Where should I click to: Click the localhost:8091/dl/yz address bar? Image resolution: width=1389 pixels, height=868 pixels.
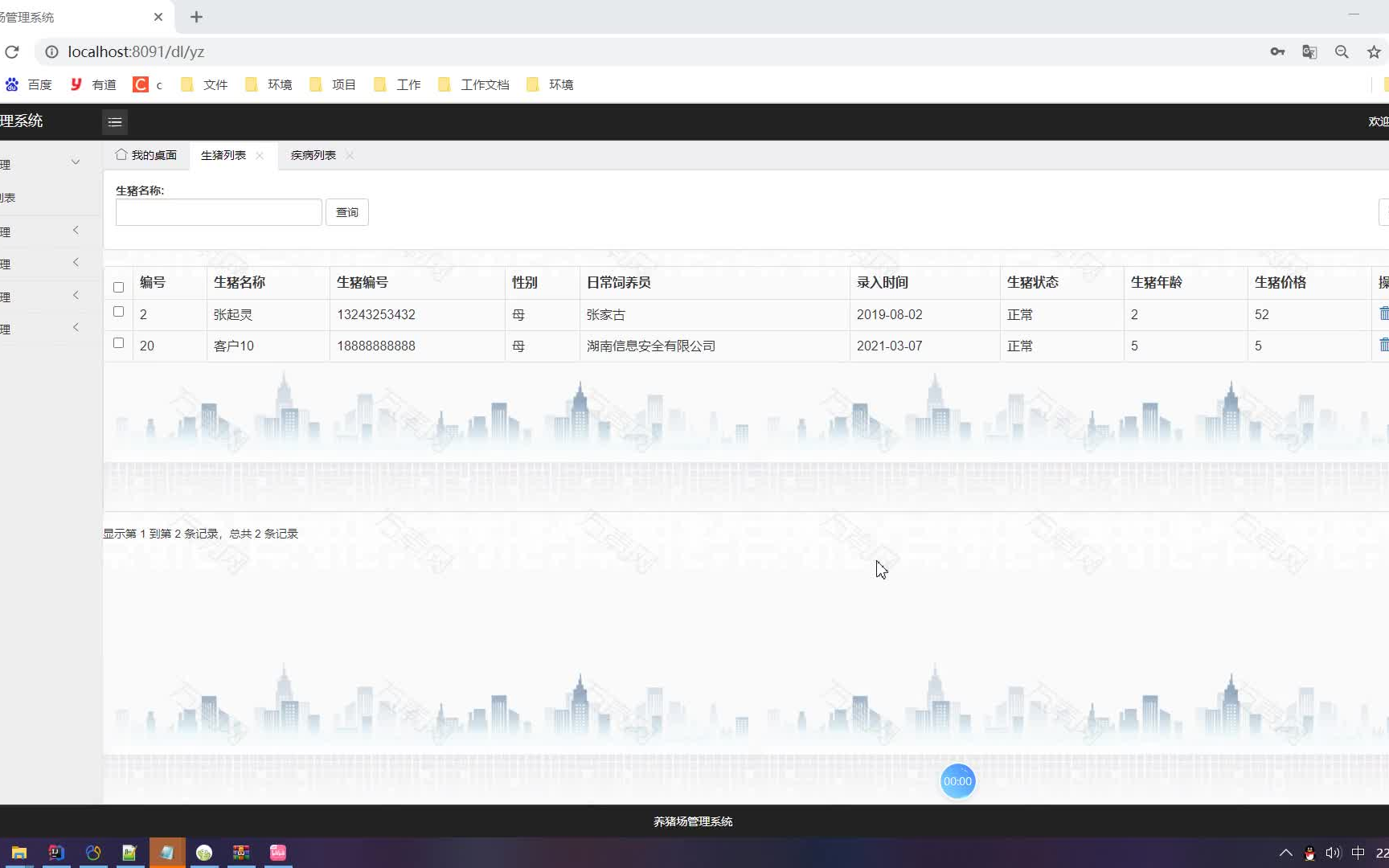point(643,52)
